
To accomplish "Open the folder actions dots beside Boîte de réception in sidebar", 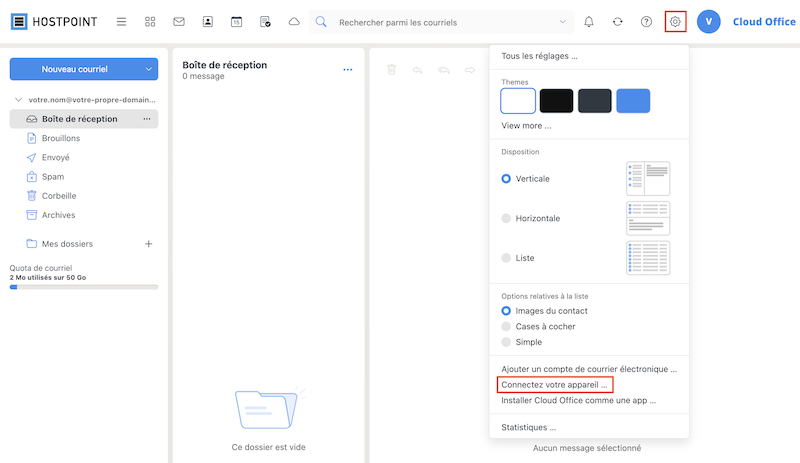I will 147,119.
